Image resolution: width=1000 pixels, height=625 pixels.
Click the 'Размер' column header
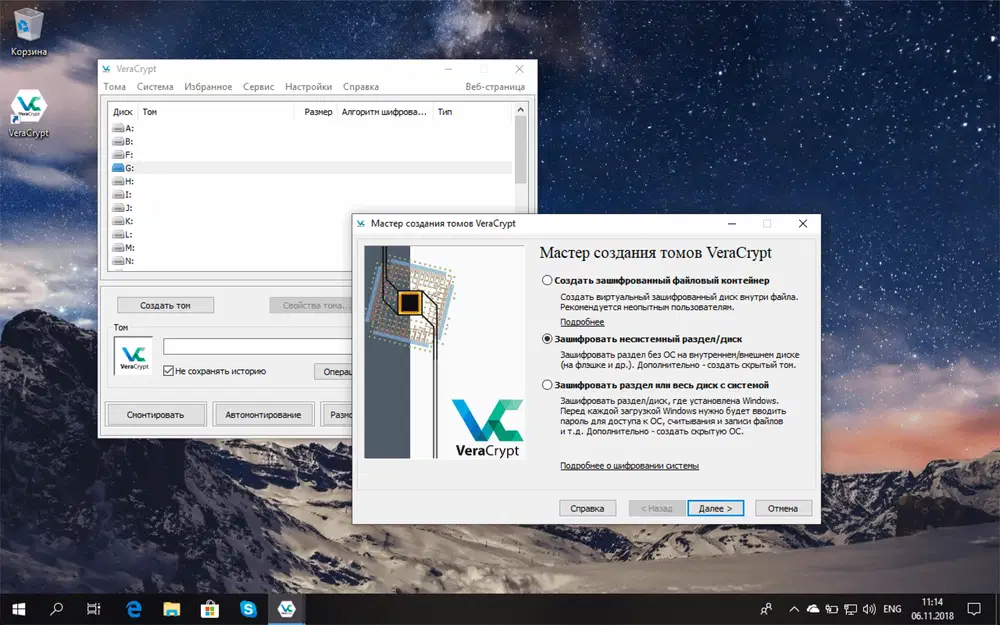[318, 112]
